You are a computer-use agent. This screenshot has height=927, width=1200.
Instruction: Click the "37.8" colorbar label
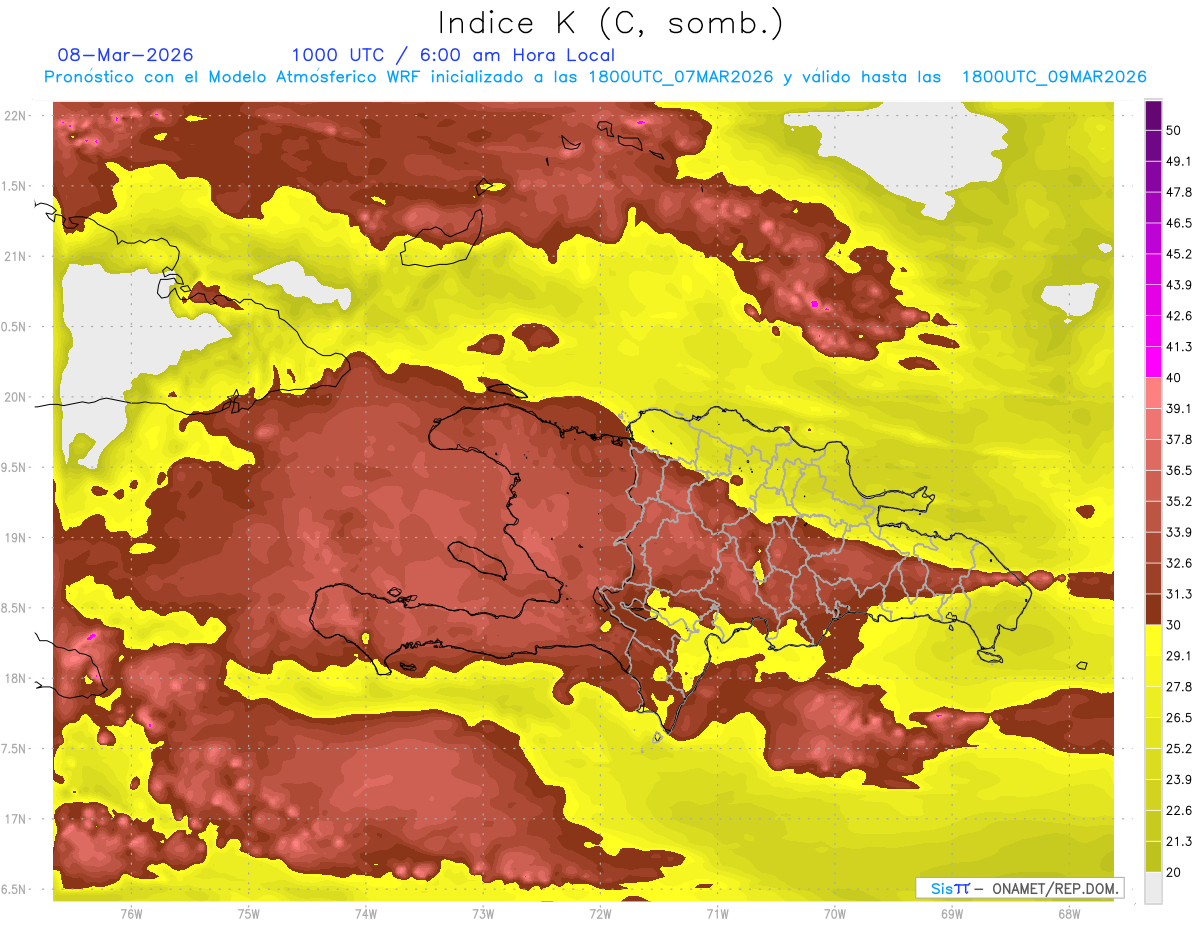pyautogui.click(x=1179, y=439)
